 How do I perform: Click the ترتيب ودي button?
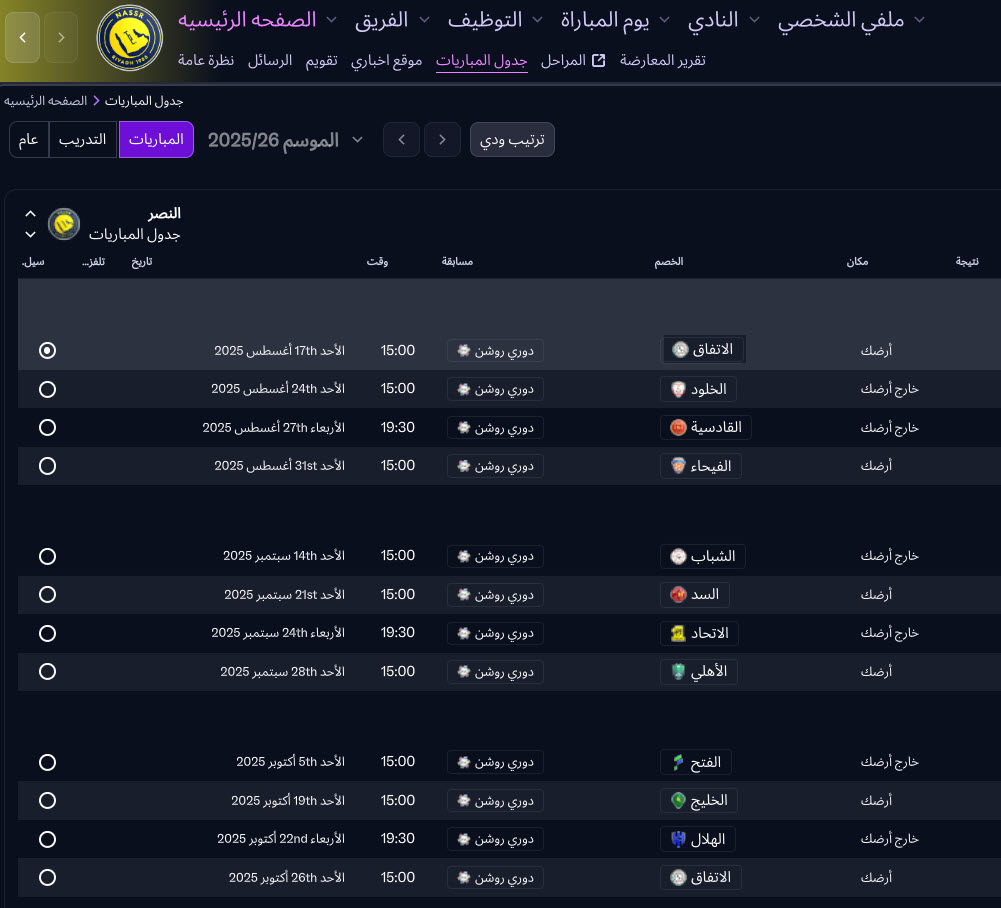(512, 140)
